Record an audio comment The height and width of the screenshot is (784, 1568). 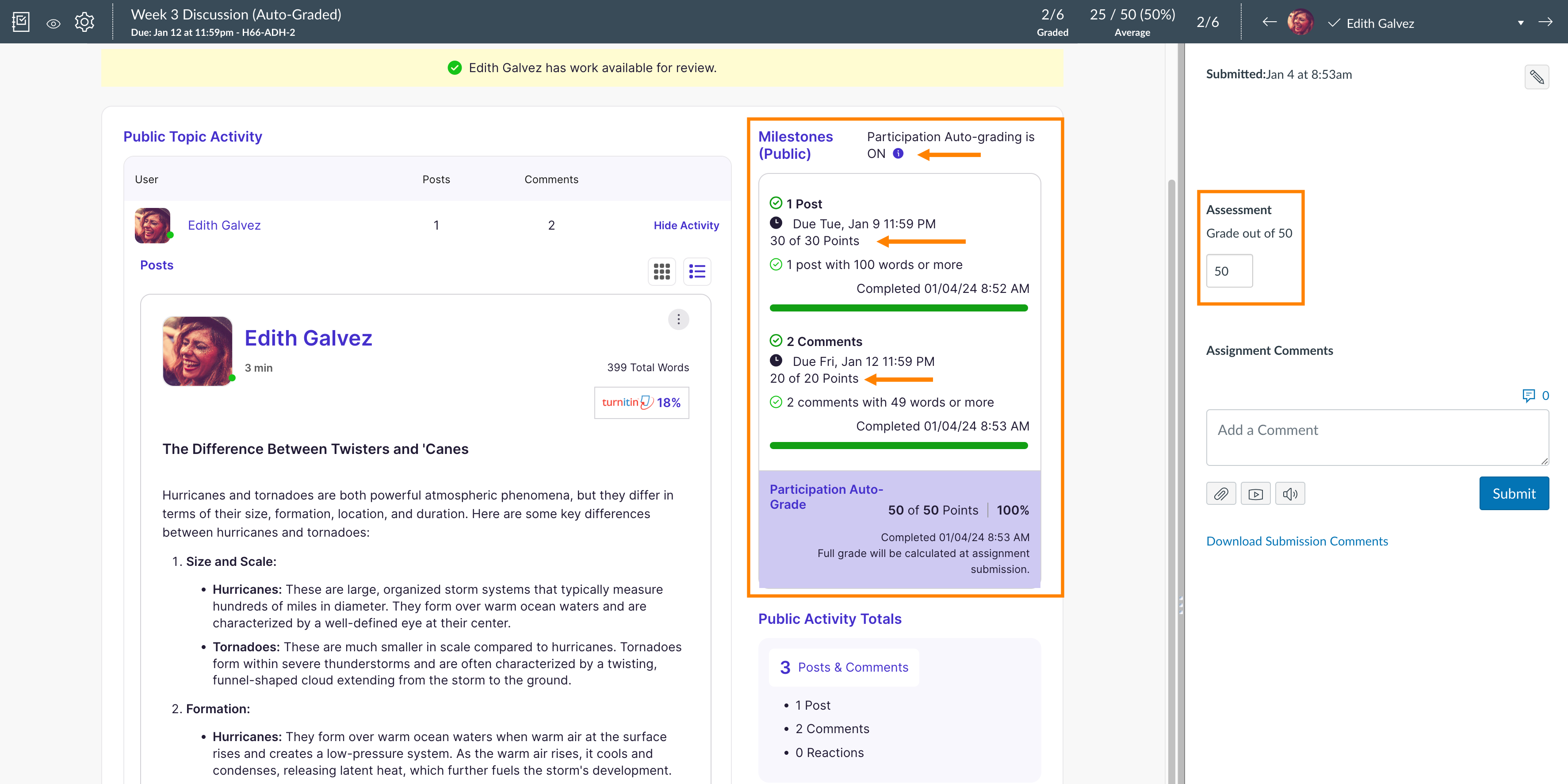pos(1290,493)
